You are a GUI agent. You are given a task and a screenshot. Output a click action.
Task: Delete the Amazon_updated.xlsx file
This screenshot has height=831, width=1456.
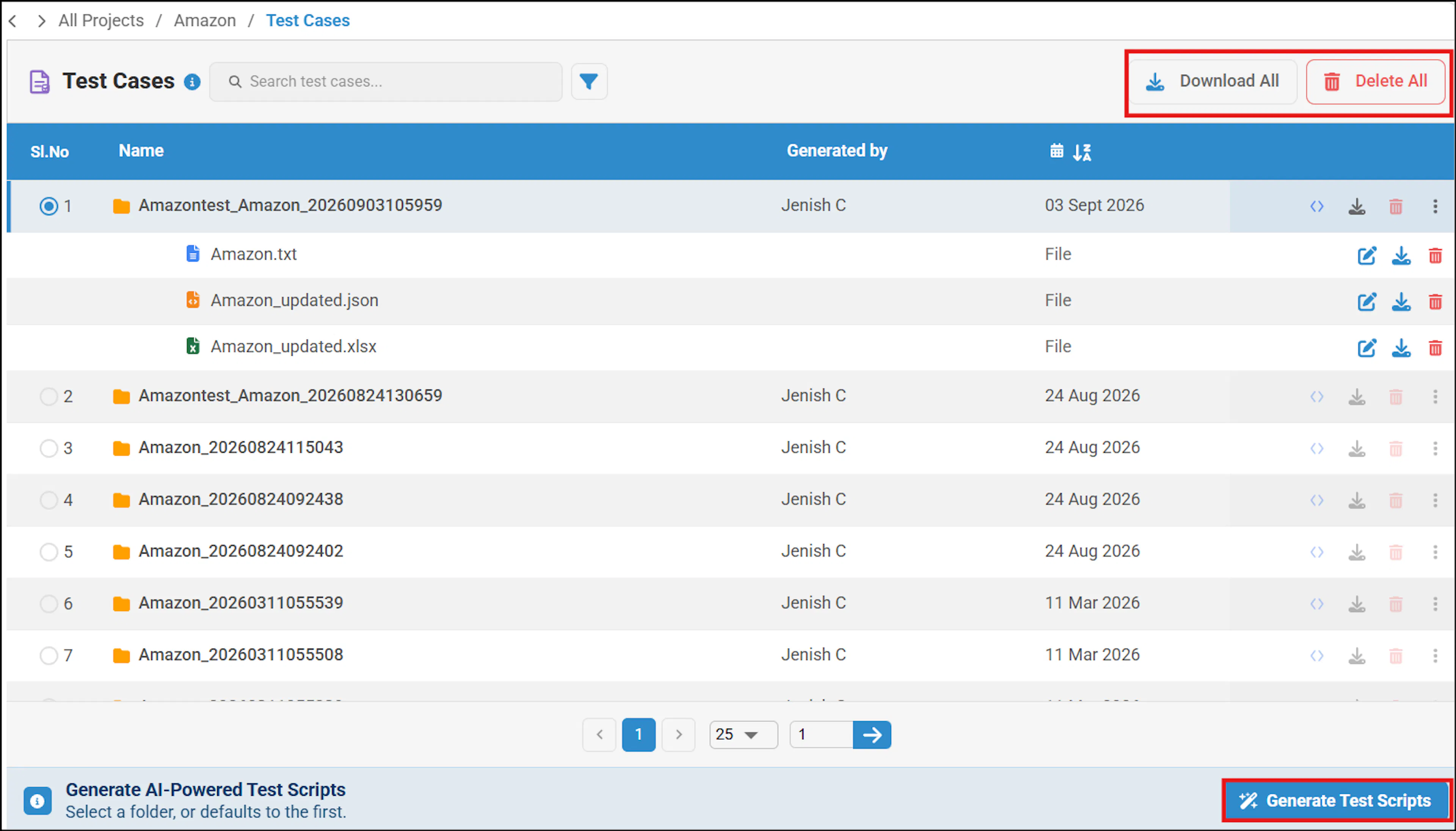[x=1435, y=348]
